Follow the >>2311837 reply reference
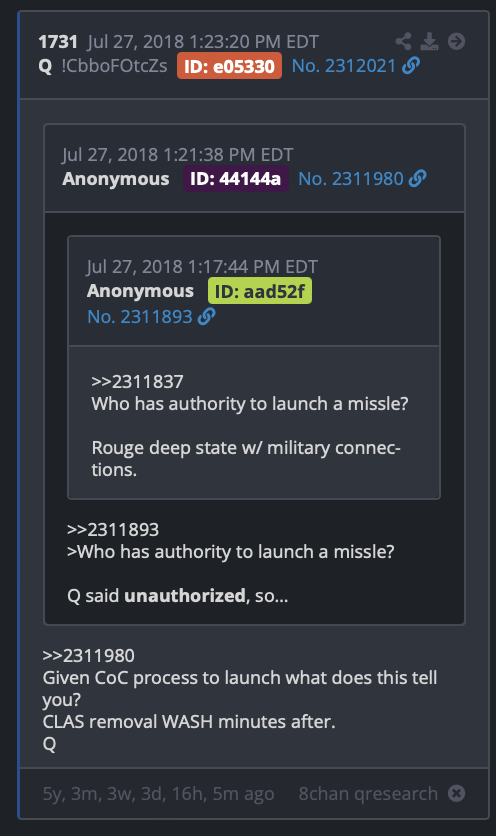This screenshot has width=496, height=836. click(x=138, y=382)
